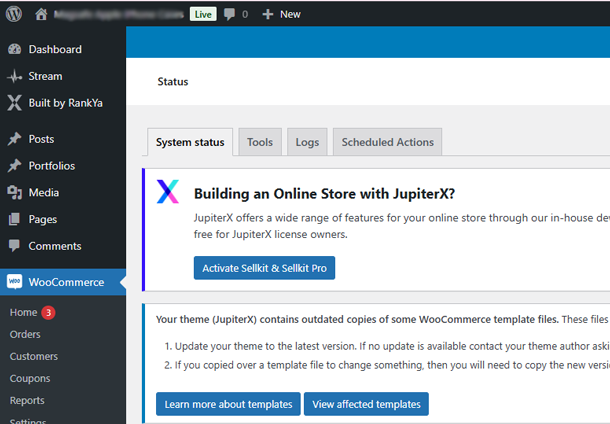
Task: Click the blurred site name link
Action: click(119, 14)
